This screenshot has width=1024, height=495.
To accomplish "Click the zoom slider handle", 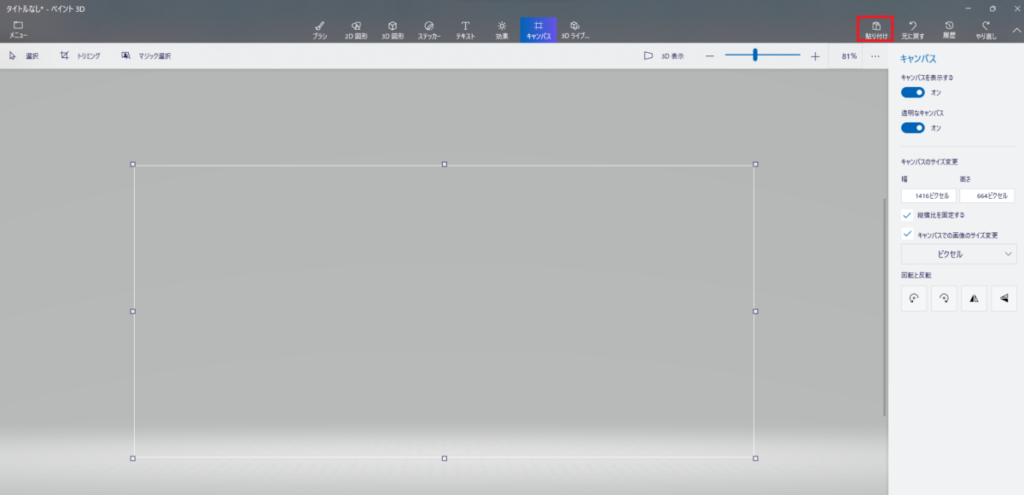I will pyautogui.click(x=755, y=55).
